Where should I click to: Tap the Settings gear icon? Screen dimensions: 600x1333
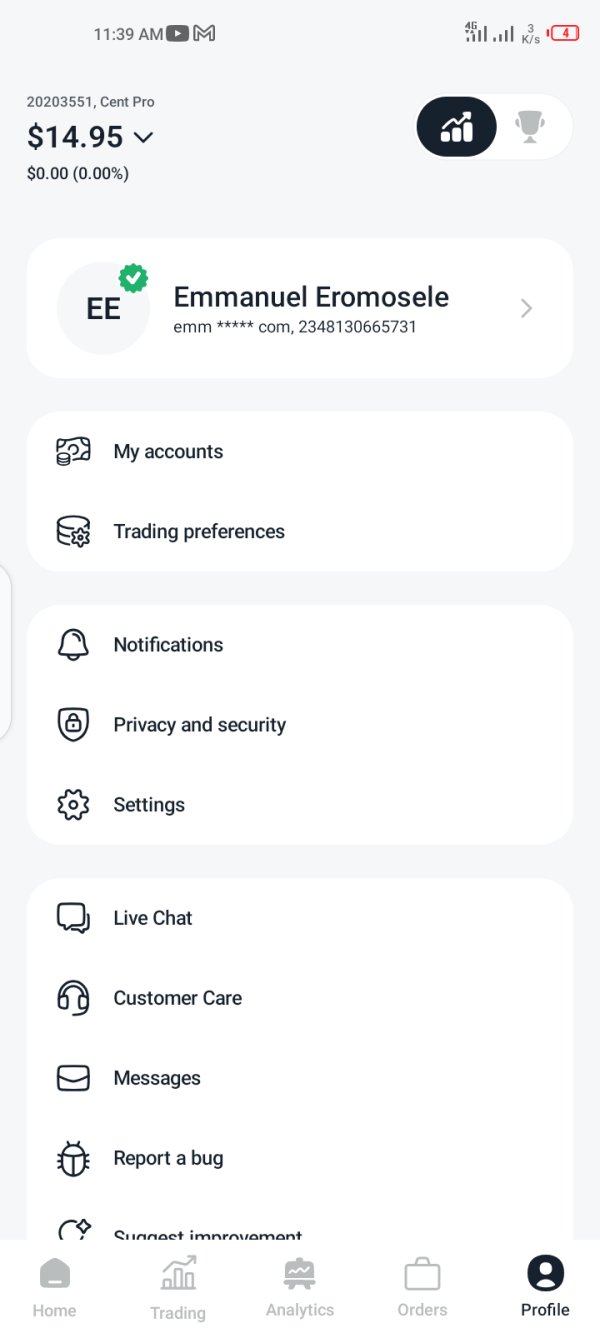pos(73,805)
